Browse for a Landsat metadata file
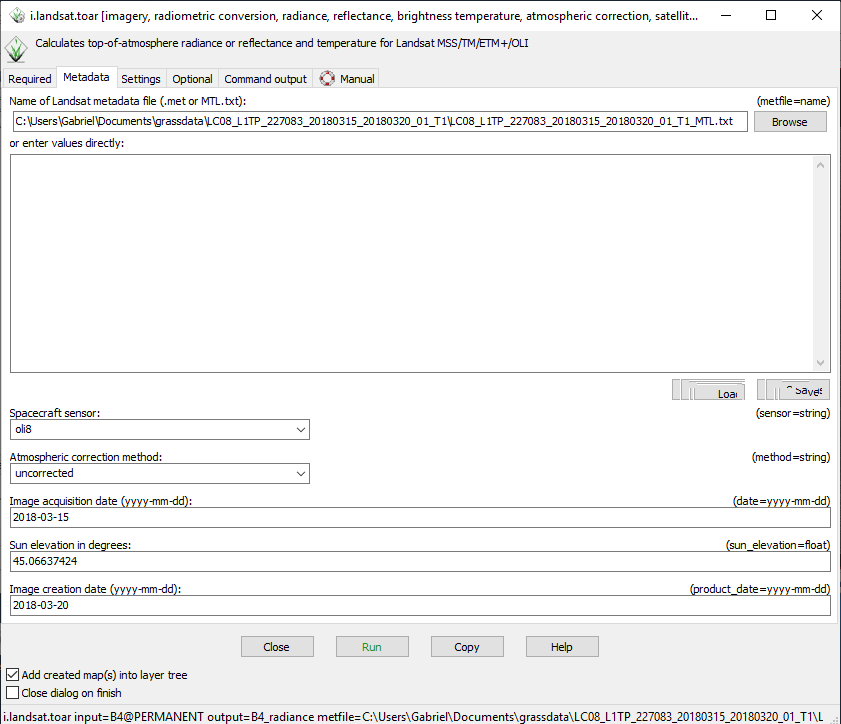 pos(790,122)
